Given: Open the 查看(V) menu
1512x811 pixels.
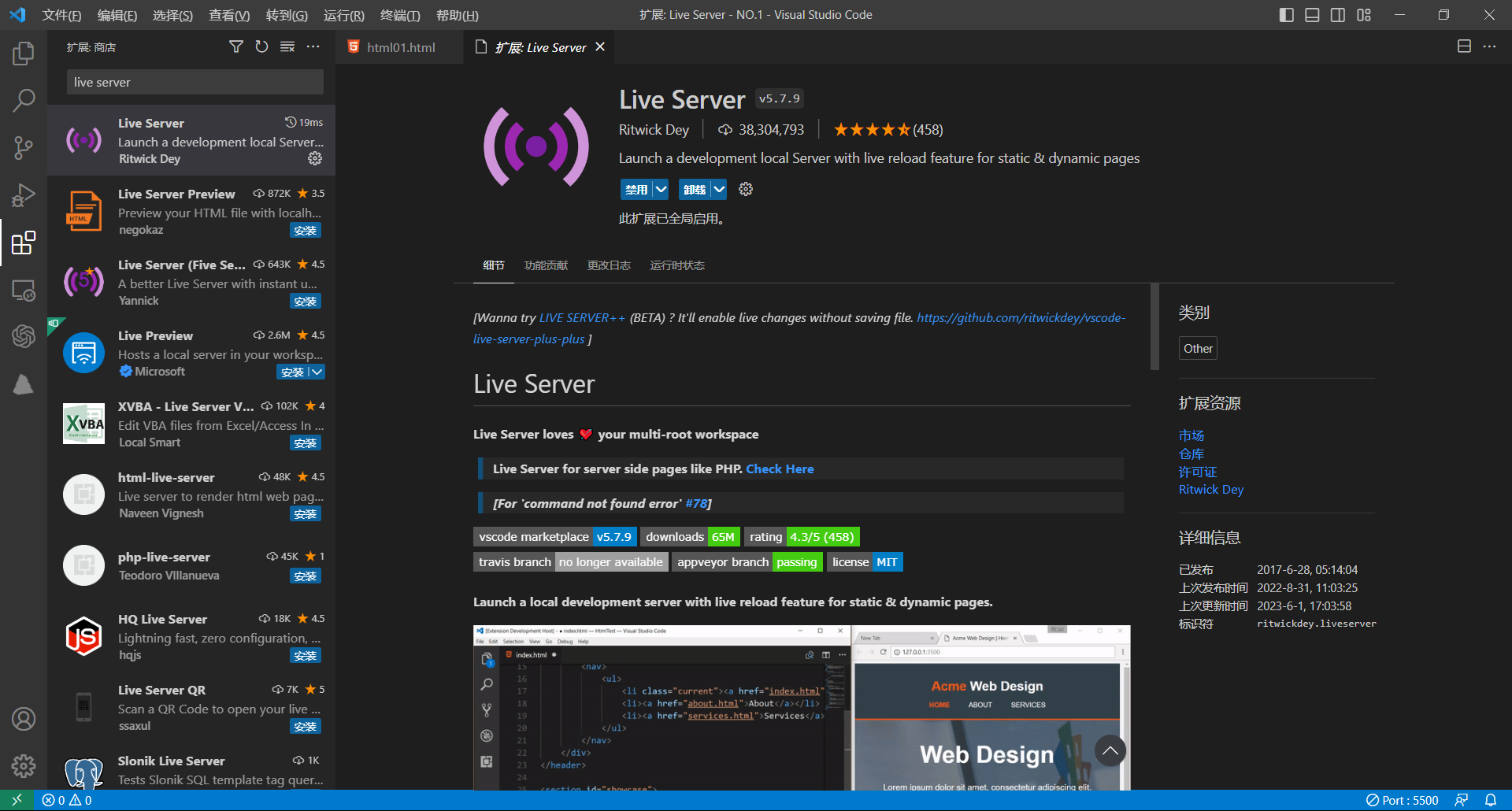Looking at the screenshot, I should (x=229, y=15).
